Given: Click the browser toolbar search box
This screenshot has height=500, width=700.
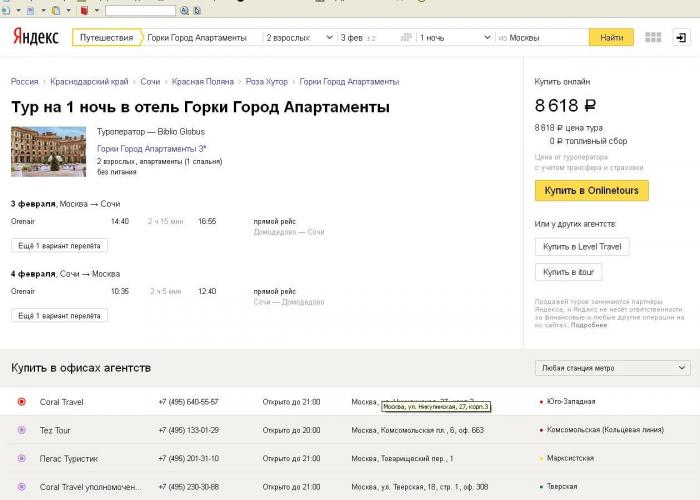Looking at the screenshot, I should (140, 10).
